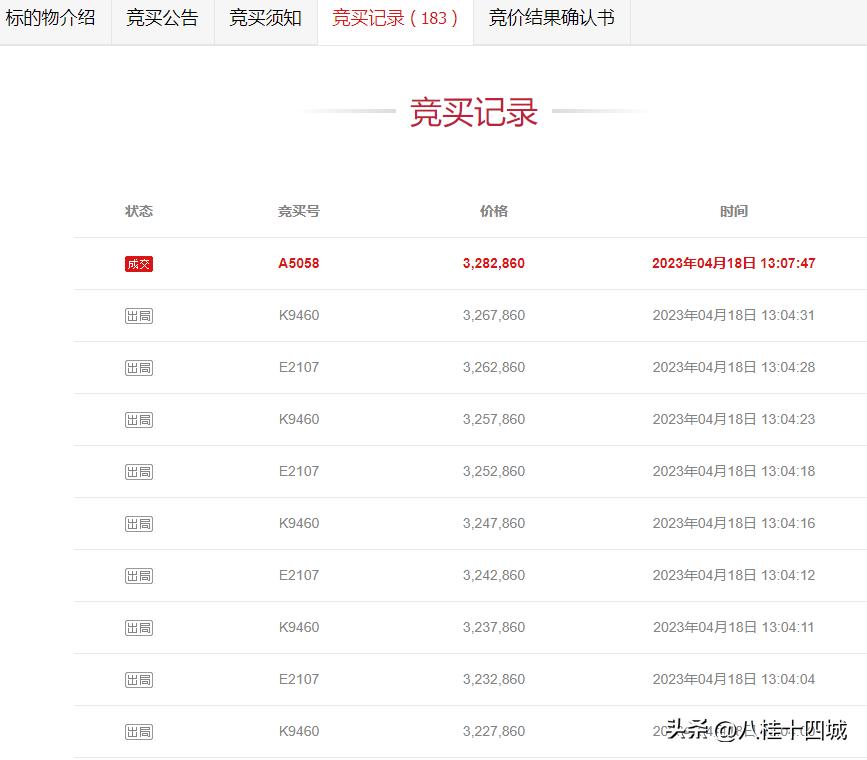Click the winning timestamp 2023年04月18日 13:07:47

pyautogui.click(x=734, y=263)
